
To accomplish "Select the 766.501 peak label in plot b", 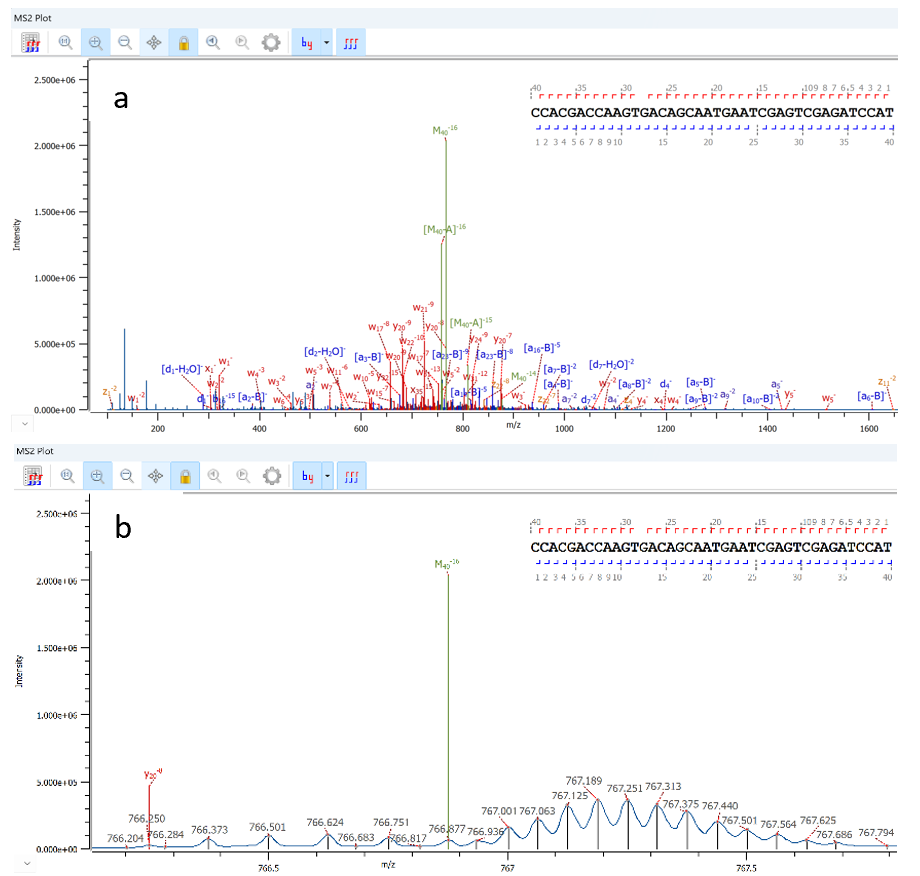I will (267, 827).
